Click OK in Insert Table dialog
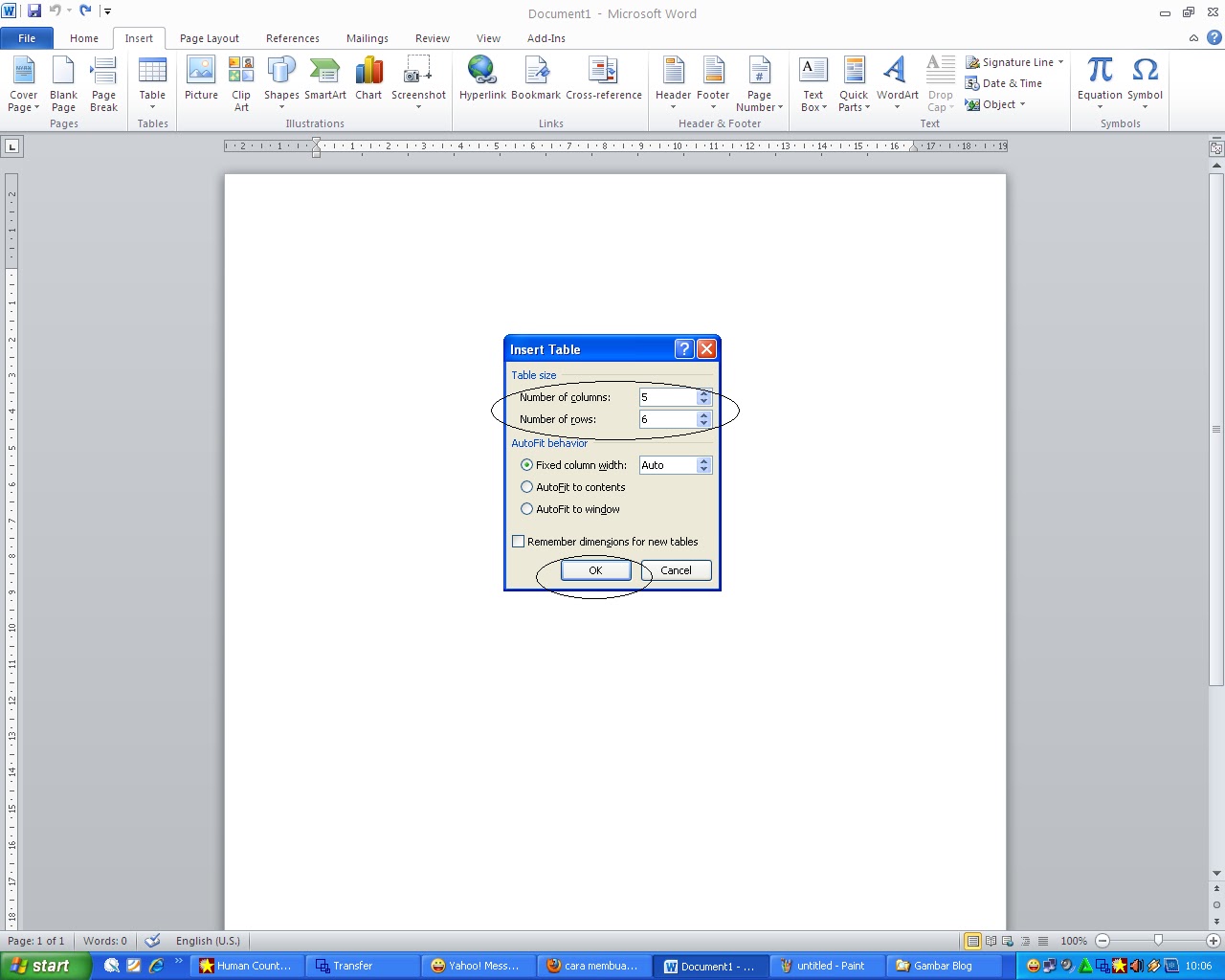1225x980 pixels. pyautogui.click(x=595, y=570)
